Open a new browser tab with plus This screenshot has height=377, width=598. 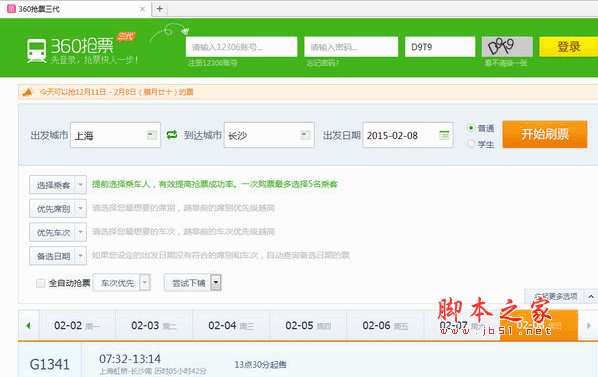tap(159, 9)
